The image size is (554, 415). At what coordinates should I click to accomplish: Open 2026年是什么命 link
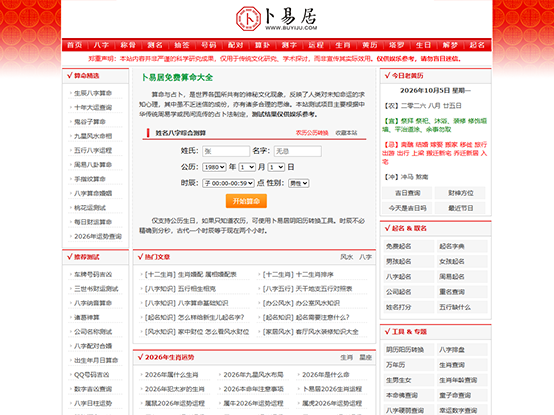tap(325, 375)
